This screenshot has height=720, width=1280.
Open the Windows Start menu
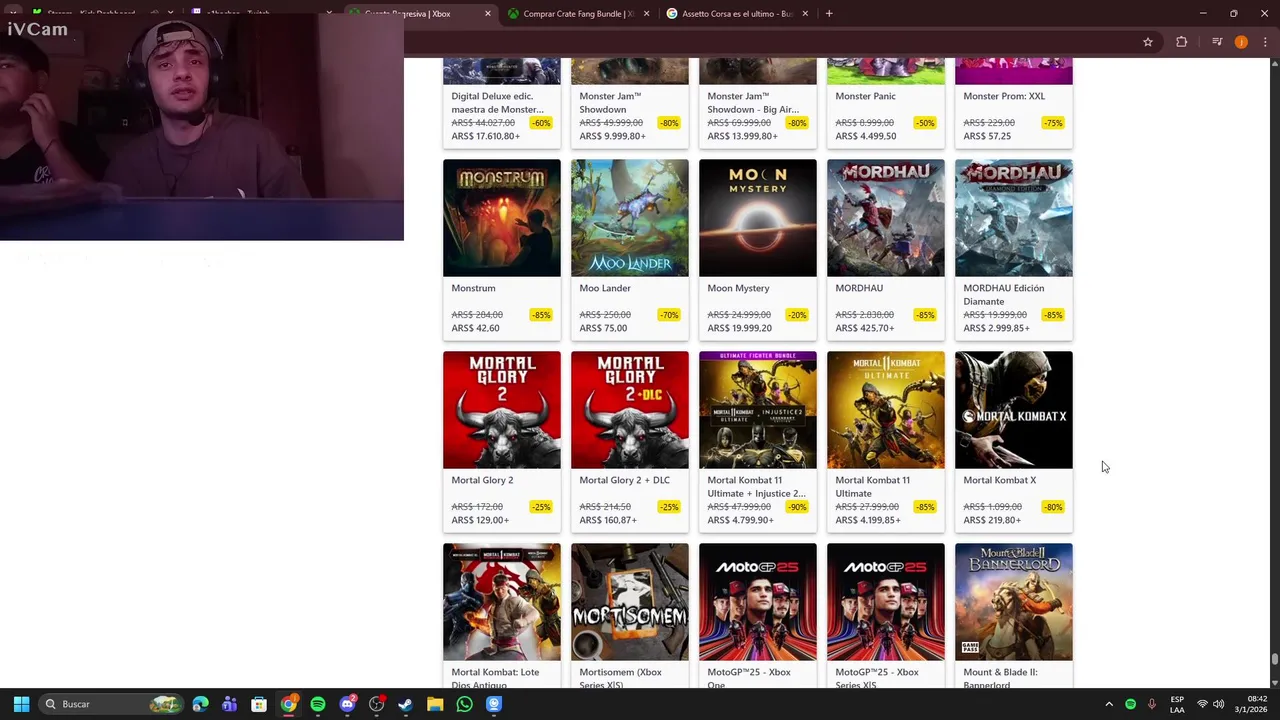[x=21, y=704]
